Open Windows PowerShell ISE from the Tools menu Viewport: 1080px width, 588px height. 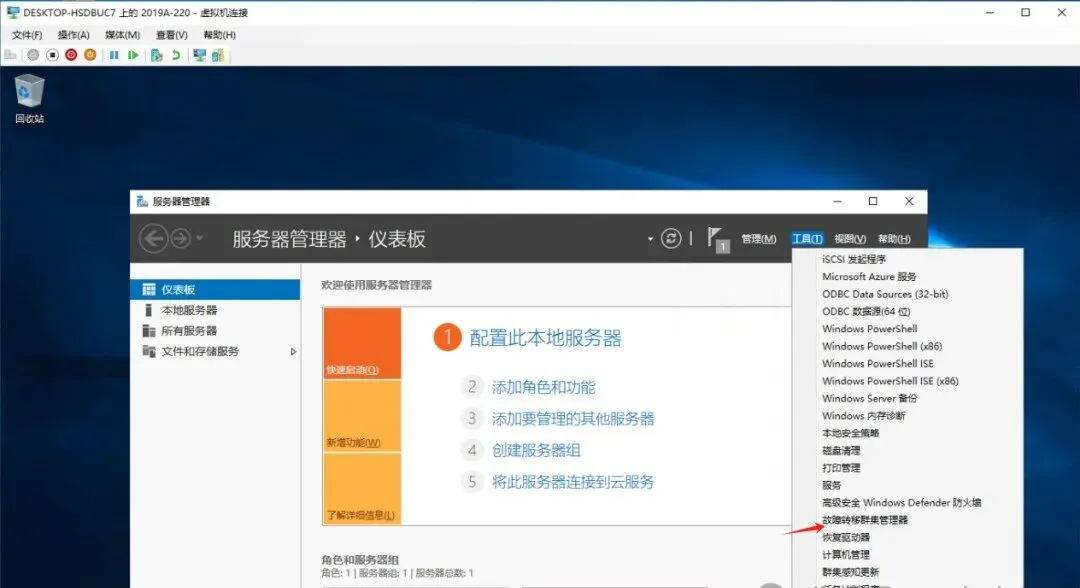point(877,363)
